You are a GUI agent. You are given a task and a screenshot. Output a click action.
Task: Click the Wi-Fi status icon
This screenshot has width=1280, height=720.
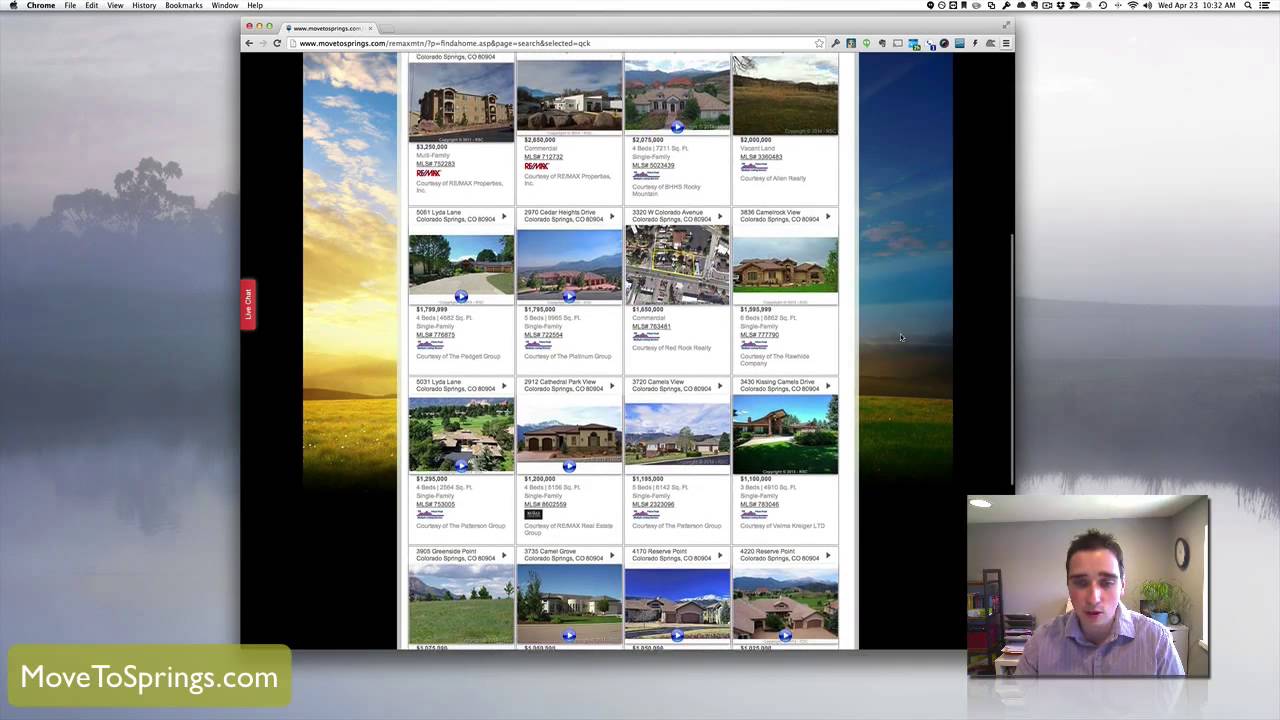pos(1133,6)
